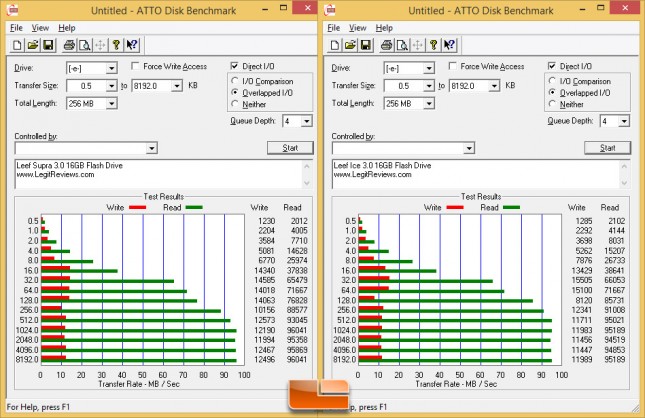
Task: Click Start button in Supra window
Action: click(x=290, y=148)
